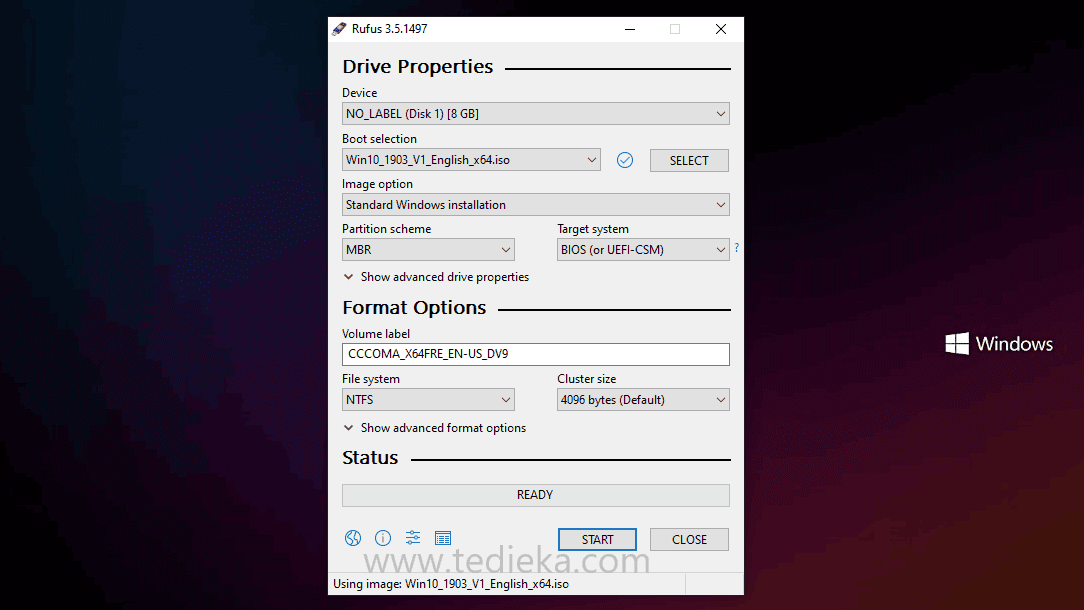Close the Rufus window with X

[721, 29]
